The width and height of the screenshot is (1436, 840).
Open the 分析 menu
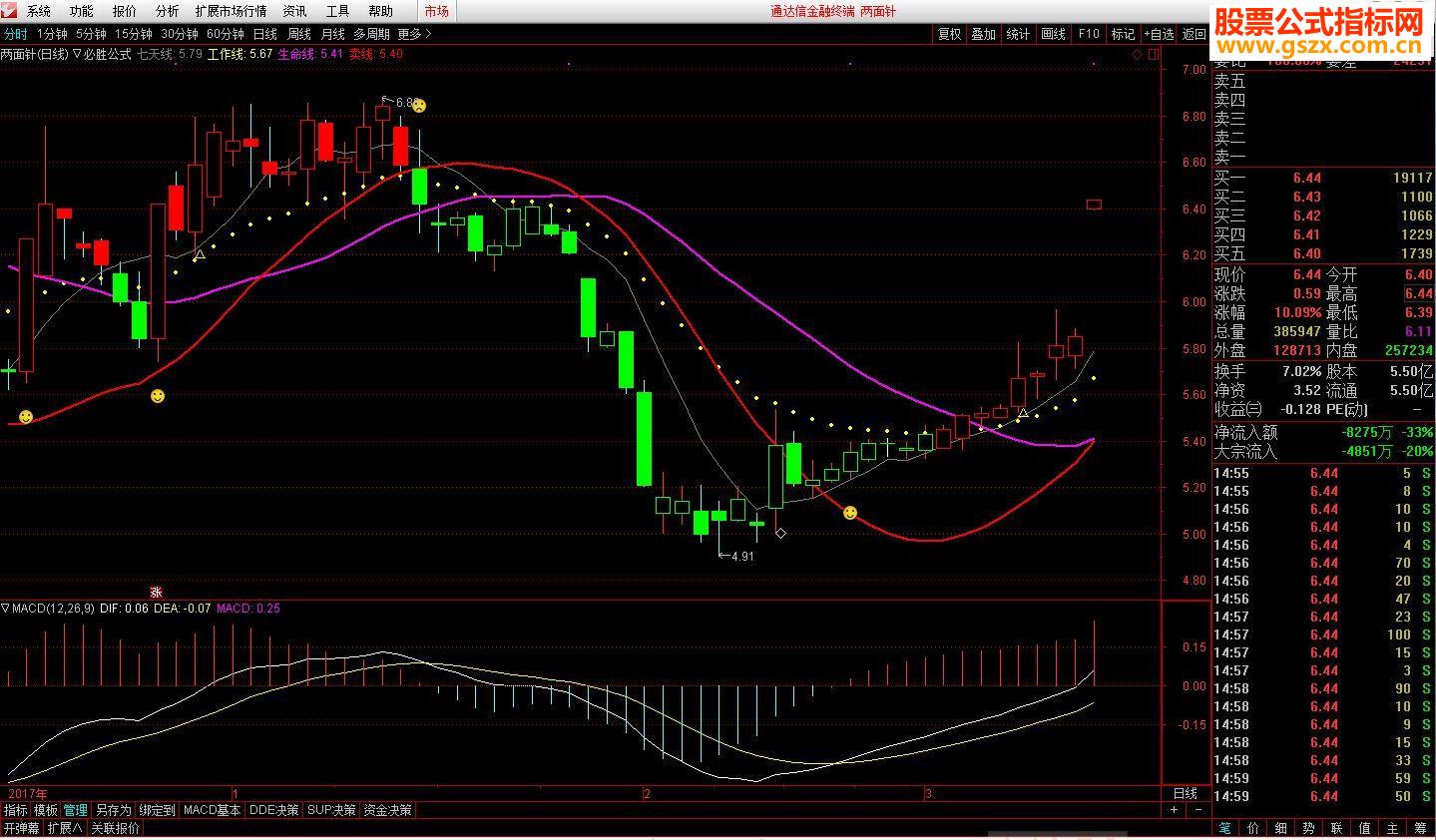point(168,11)
